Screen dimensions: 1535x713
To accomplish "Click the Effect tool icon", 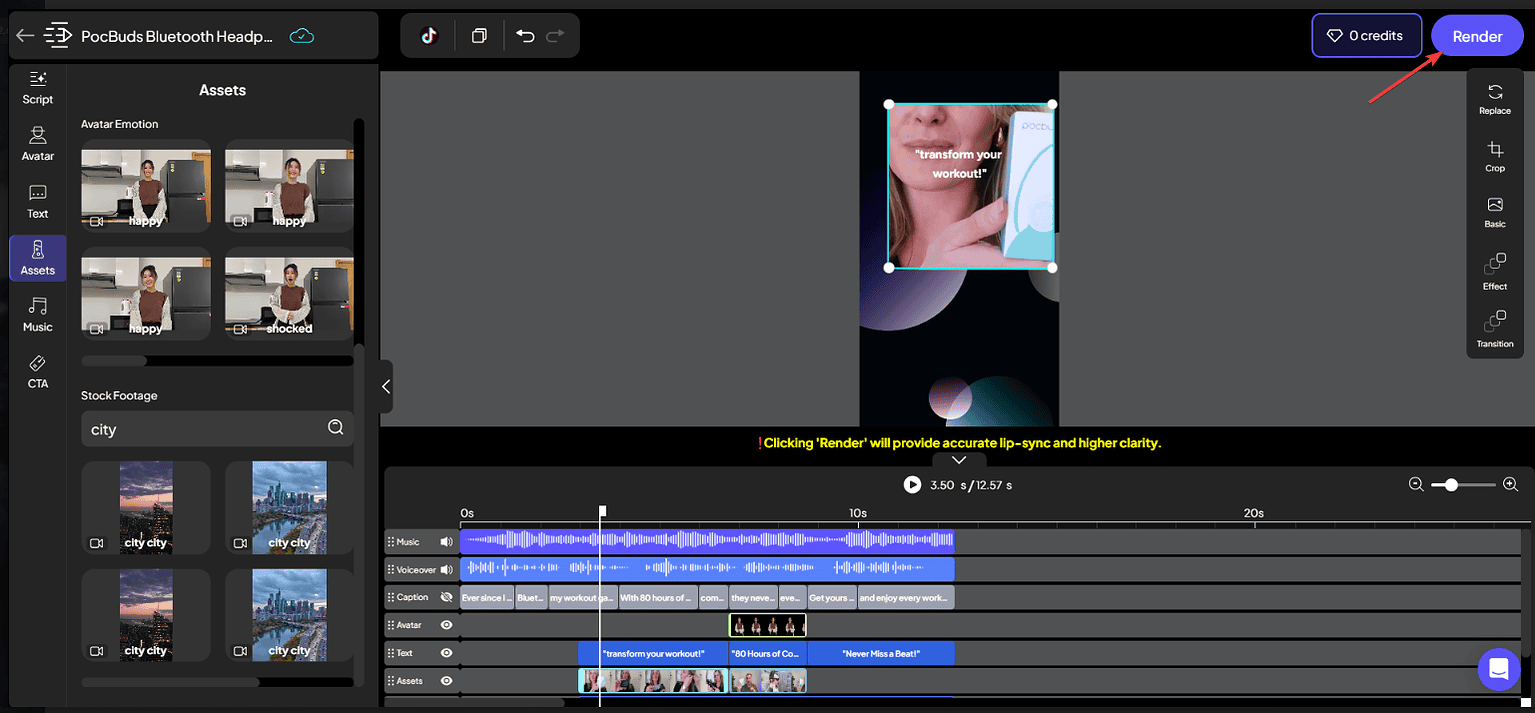I will pyautogui.click(x=1495, y=272).
